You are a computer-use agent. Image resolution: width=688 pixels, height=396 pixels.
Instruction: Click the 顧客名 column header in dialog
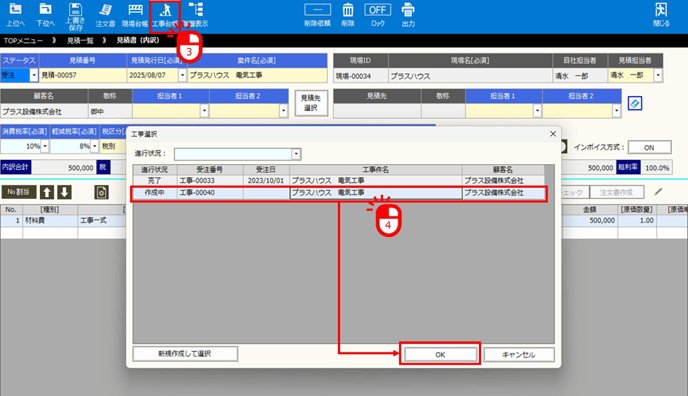tap(503, 169)
